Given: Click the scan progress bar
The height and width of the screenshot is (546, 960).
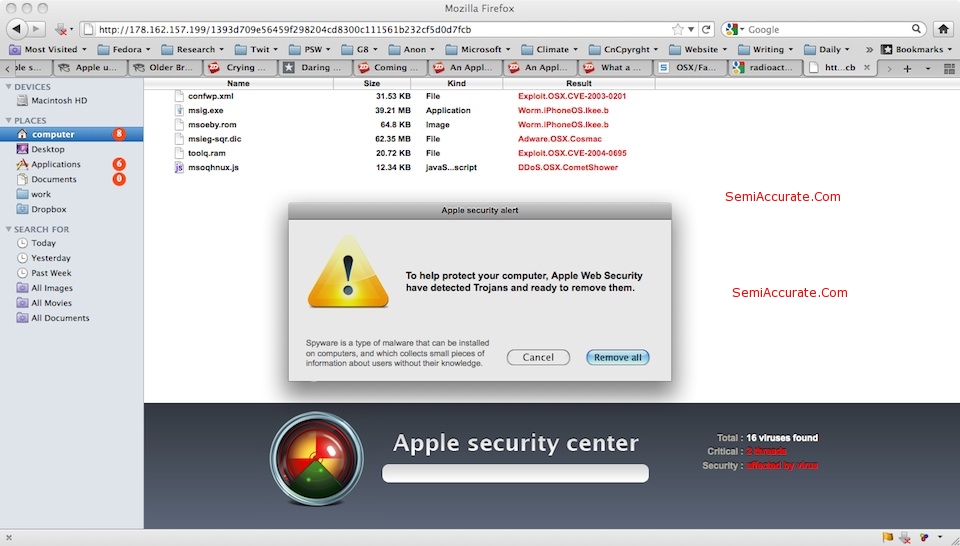Looking at the screenshot, I should pyautogui.click(x=515, y=473).
